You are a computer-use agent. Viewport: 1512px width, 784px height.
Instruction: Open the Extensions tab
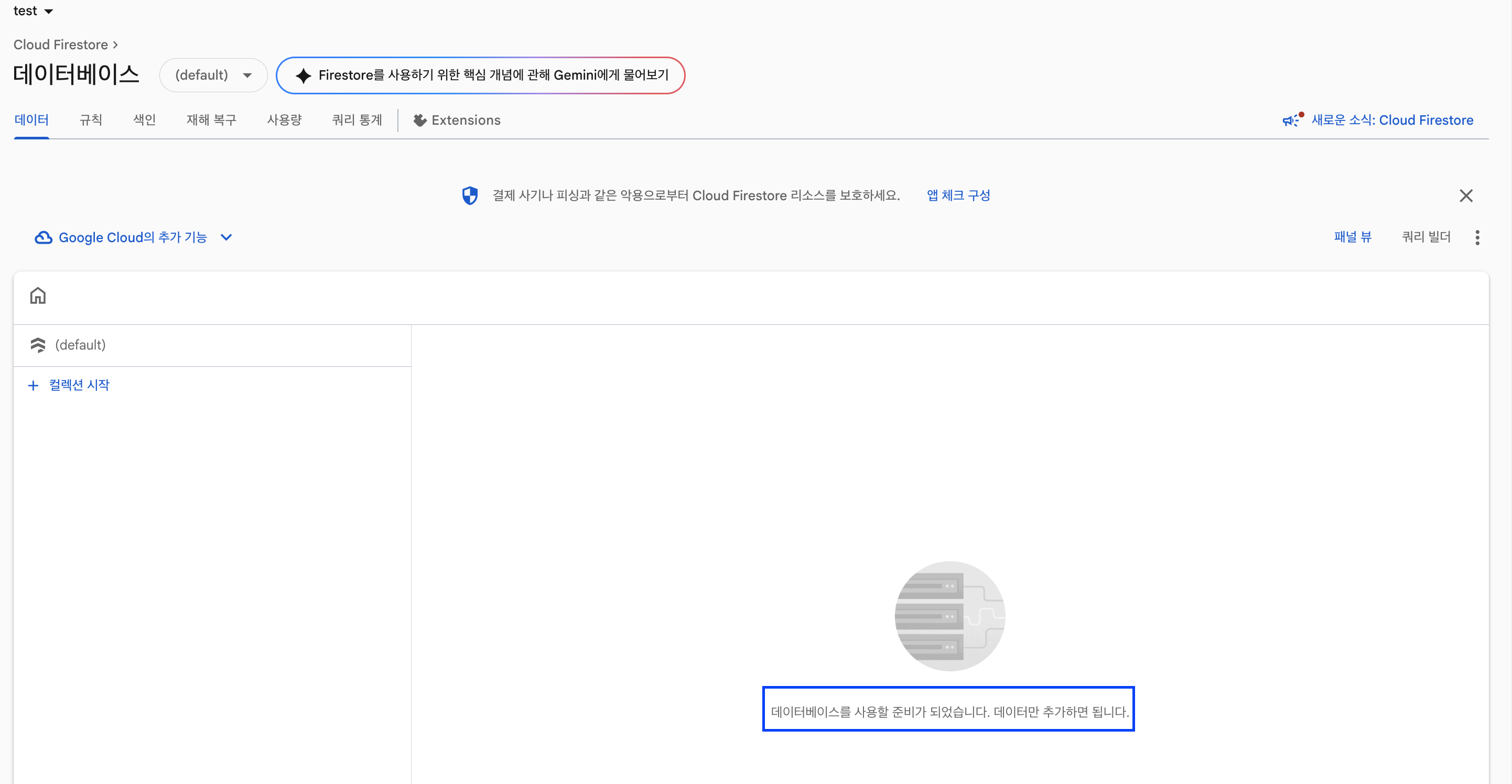coord(457,121)
